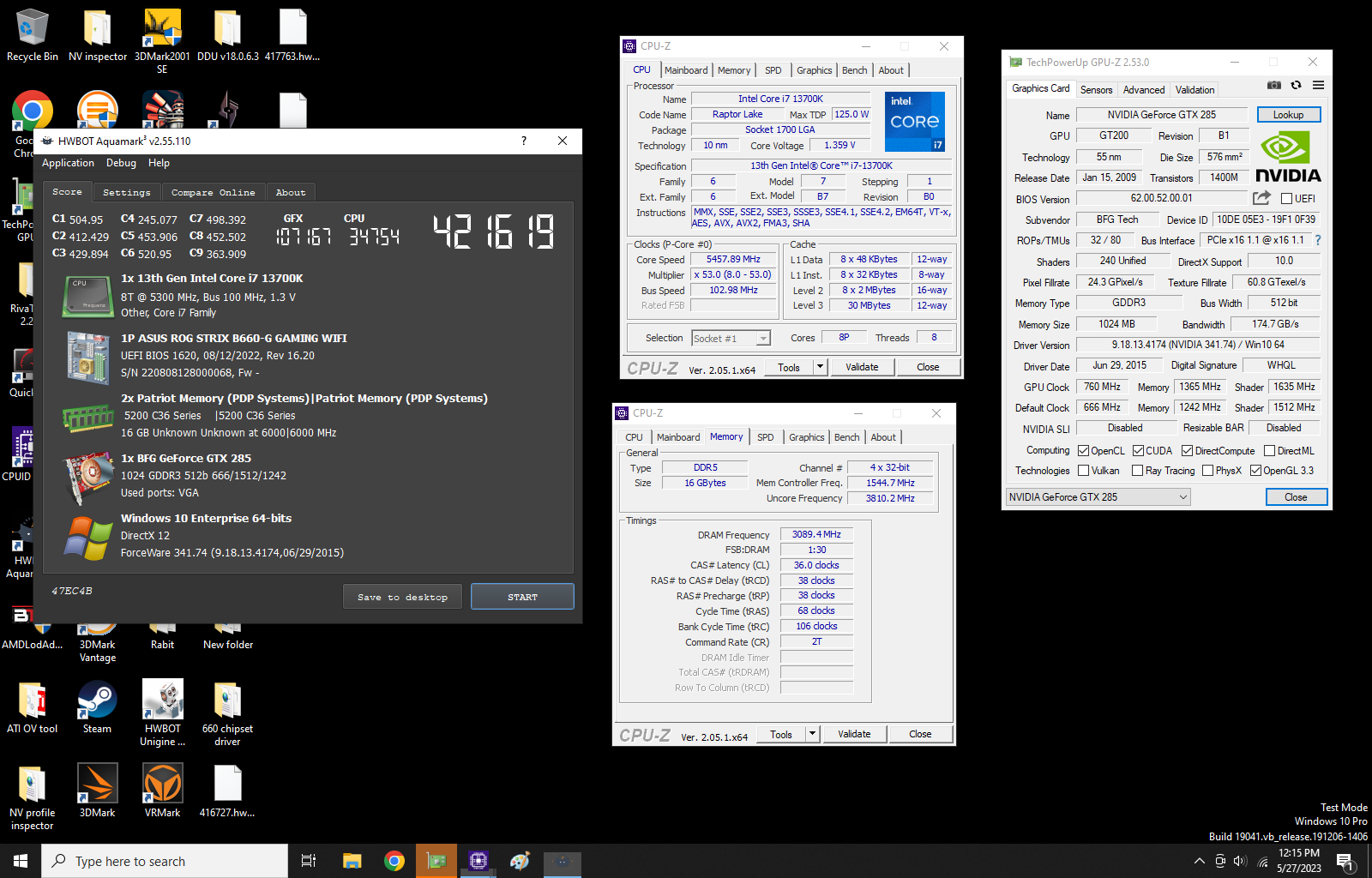Click Save to desktop button

pyautogui.click(x=402, y=597)
